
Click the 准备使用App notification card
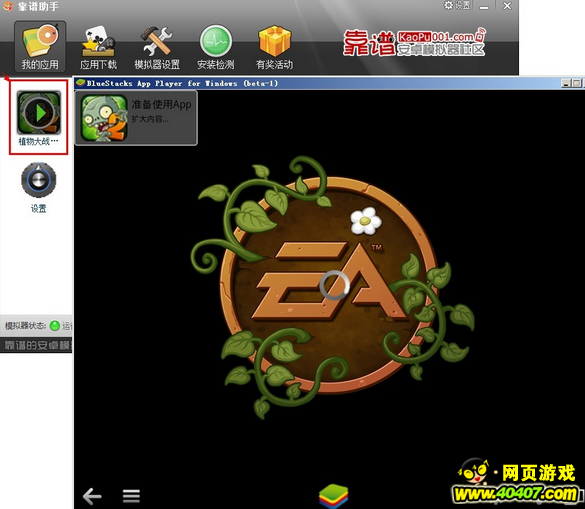136,118
